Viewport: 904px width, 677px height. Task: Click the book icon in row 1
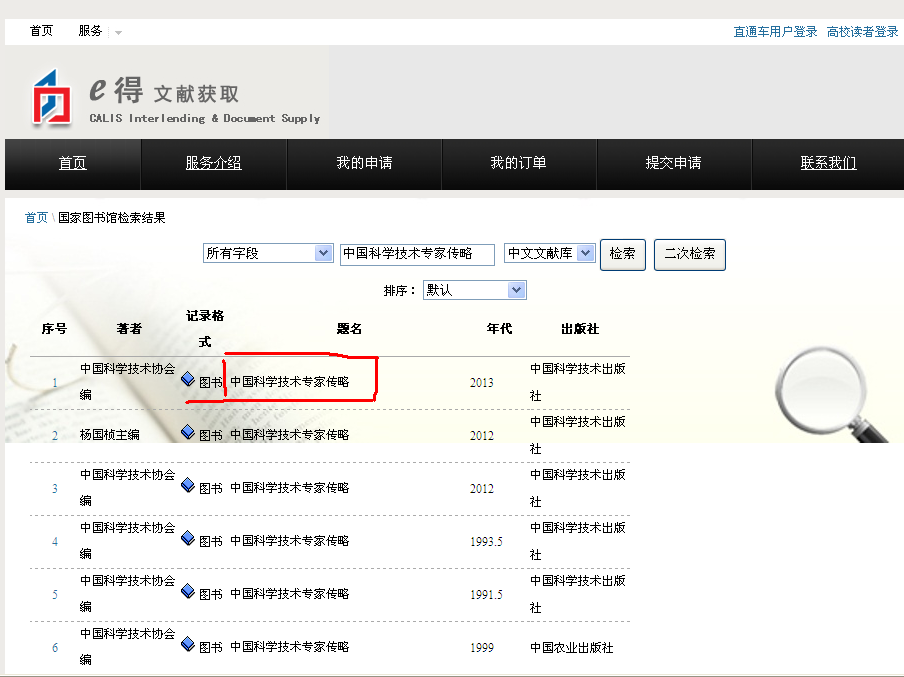pos(188,379)
